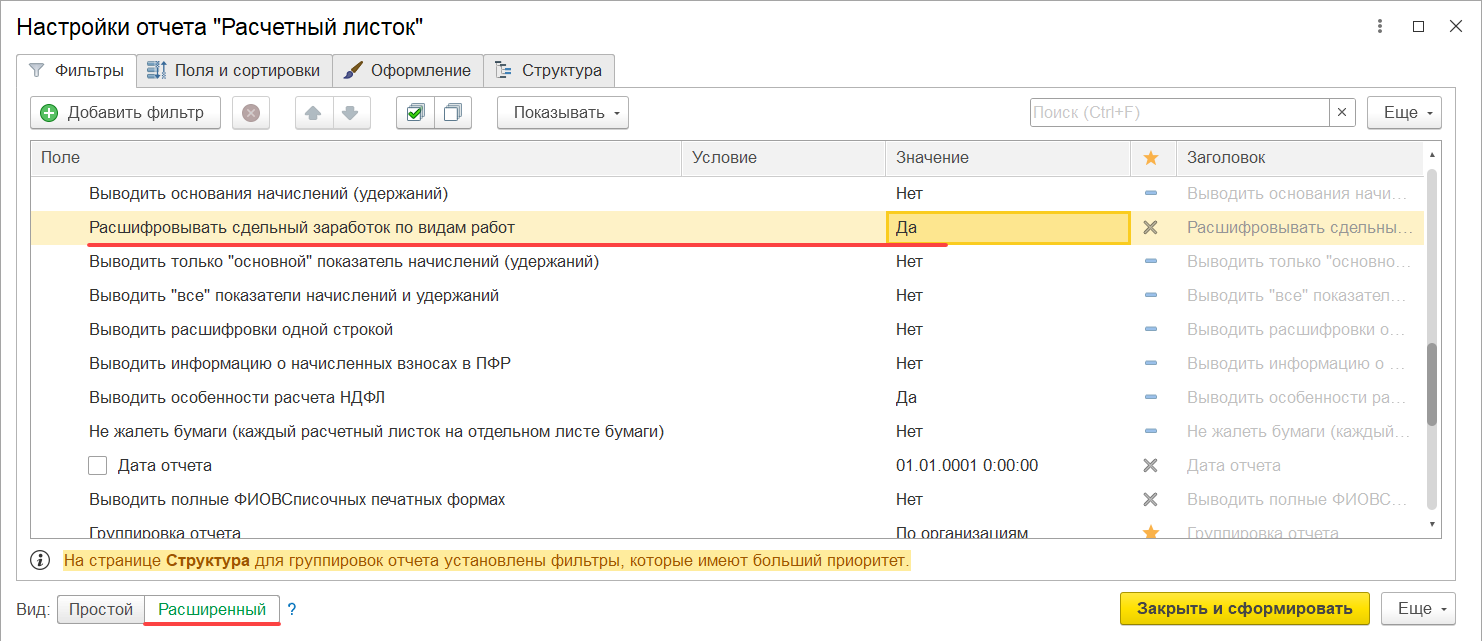Open the Структура tab
Viewport: 1482px width, 641px height.
549,70
